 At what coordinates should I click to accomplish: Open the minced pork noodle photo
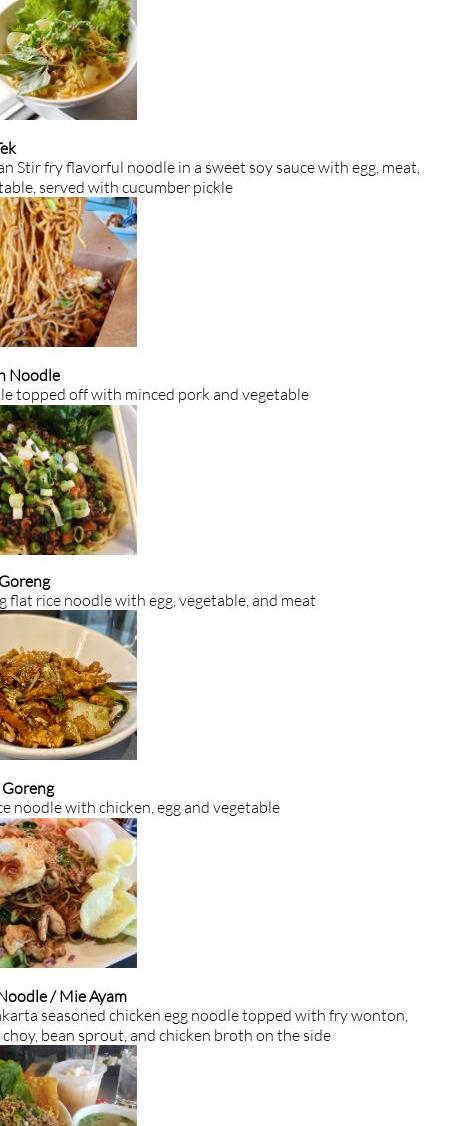67,480
